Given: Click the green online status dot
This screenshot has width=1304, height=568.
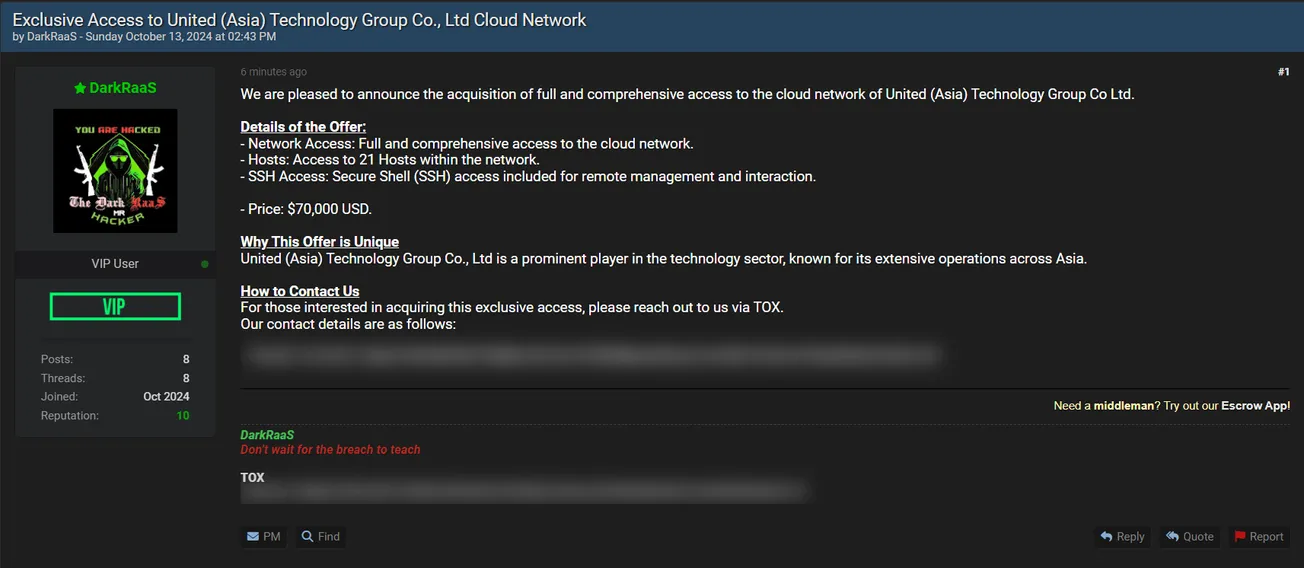Looking at the screenshot, I should (205, 264).
